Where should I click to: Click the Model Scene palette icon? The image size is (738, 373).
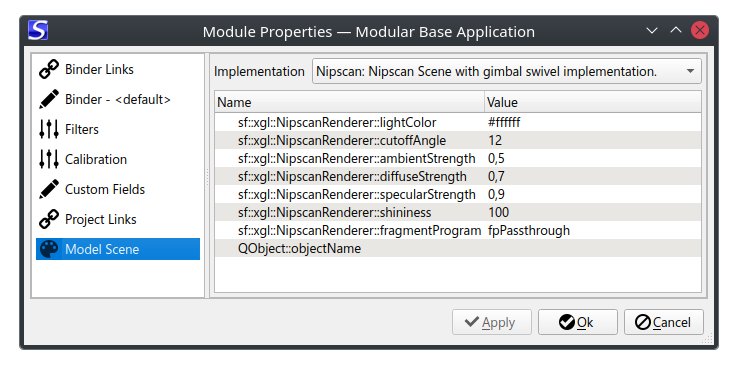pyautogui.click(x=49, y=249)
